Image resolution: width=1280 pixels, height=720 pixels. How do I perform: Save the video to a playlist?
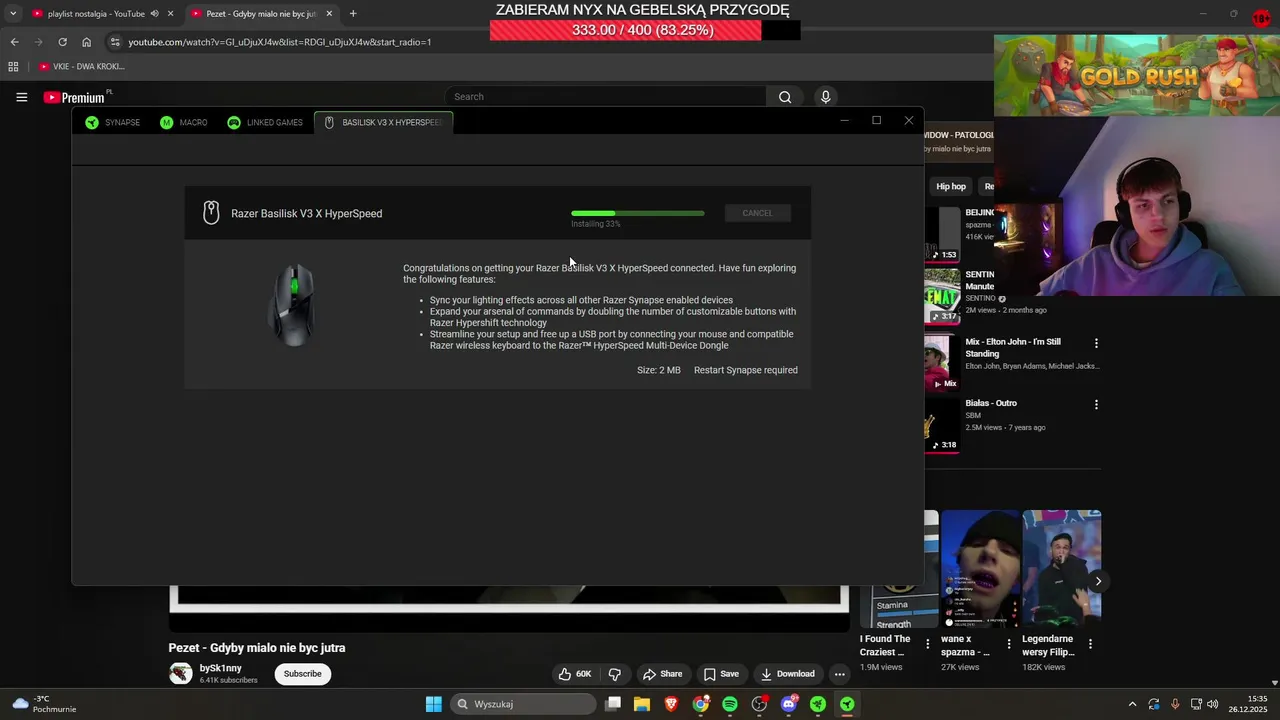(x=721, y=674)
